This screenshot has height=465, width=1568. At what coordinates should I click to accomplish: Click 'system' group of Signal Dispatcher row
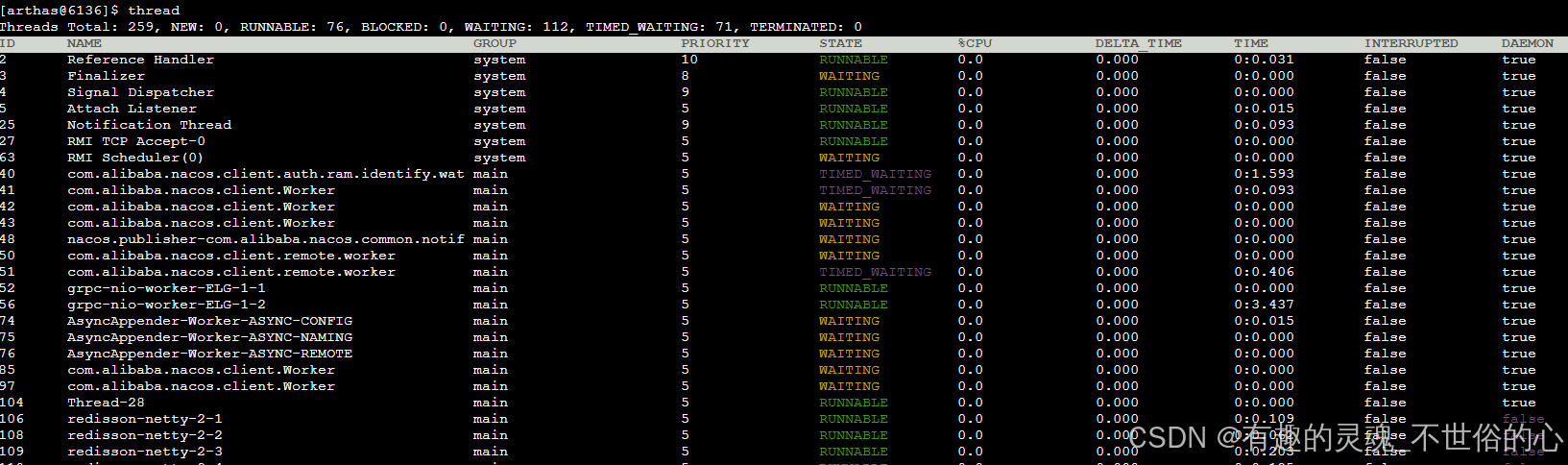[x=499, y=92]
